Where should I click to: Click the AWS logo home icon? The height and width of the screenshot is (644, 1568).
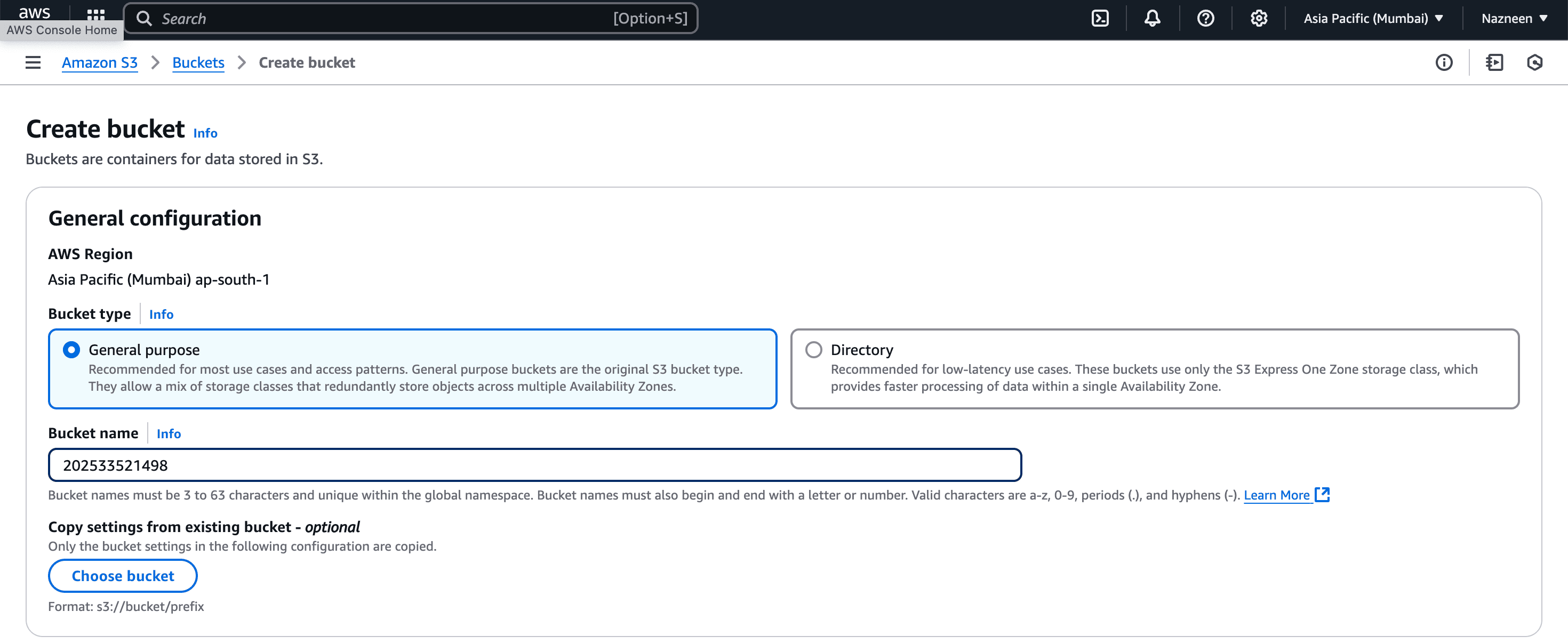[x=34, y=12]
